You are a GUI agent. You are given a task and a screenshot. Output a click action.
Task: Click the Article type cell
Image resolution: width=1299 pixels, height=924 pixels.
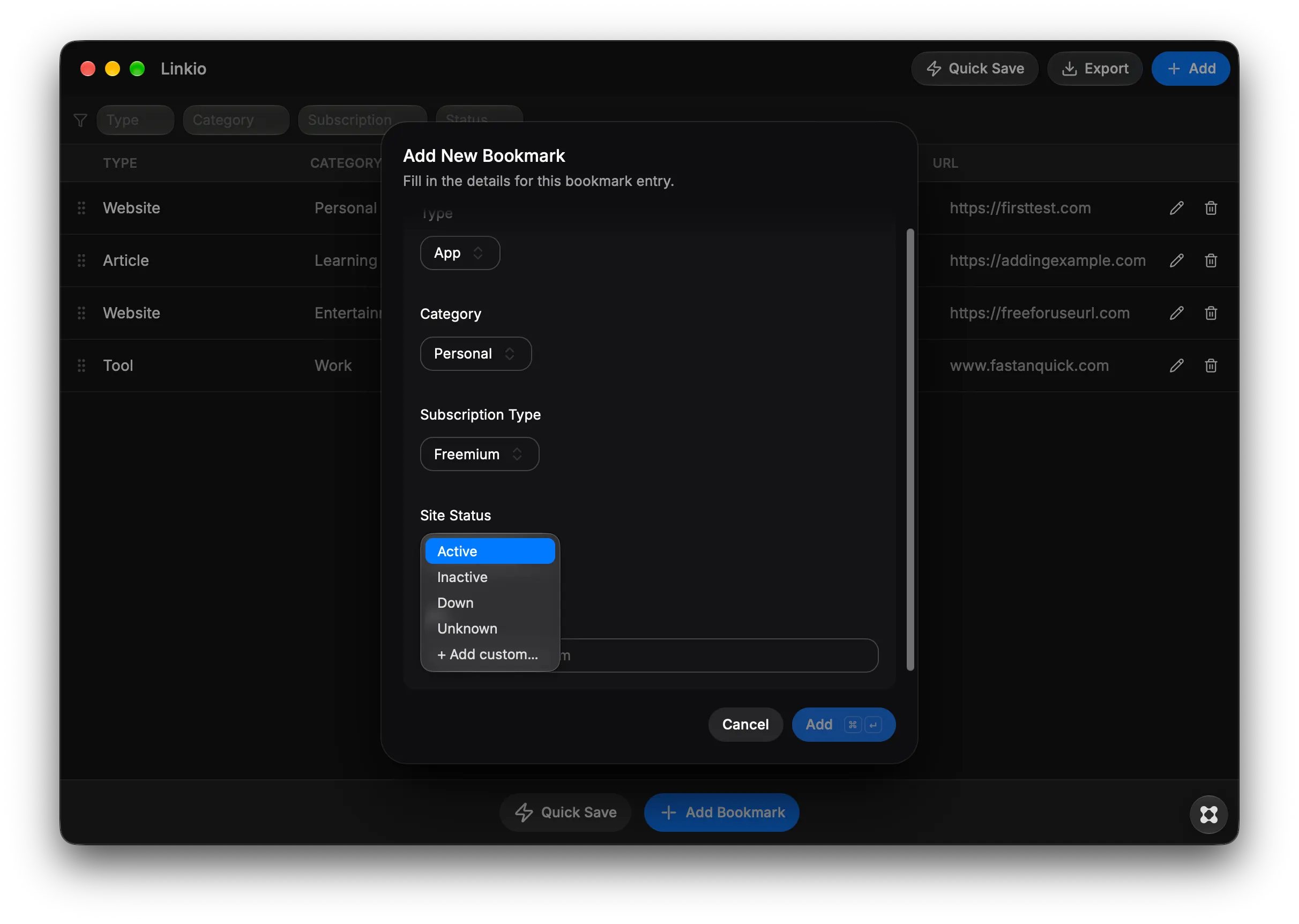click(126, 260)
